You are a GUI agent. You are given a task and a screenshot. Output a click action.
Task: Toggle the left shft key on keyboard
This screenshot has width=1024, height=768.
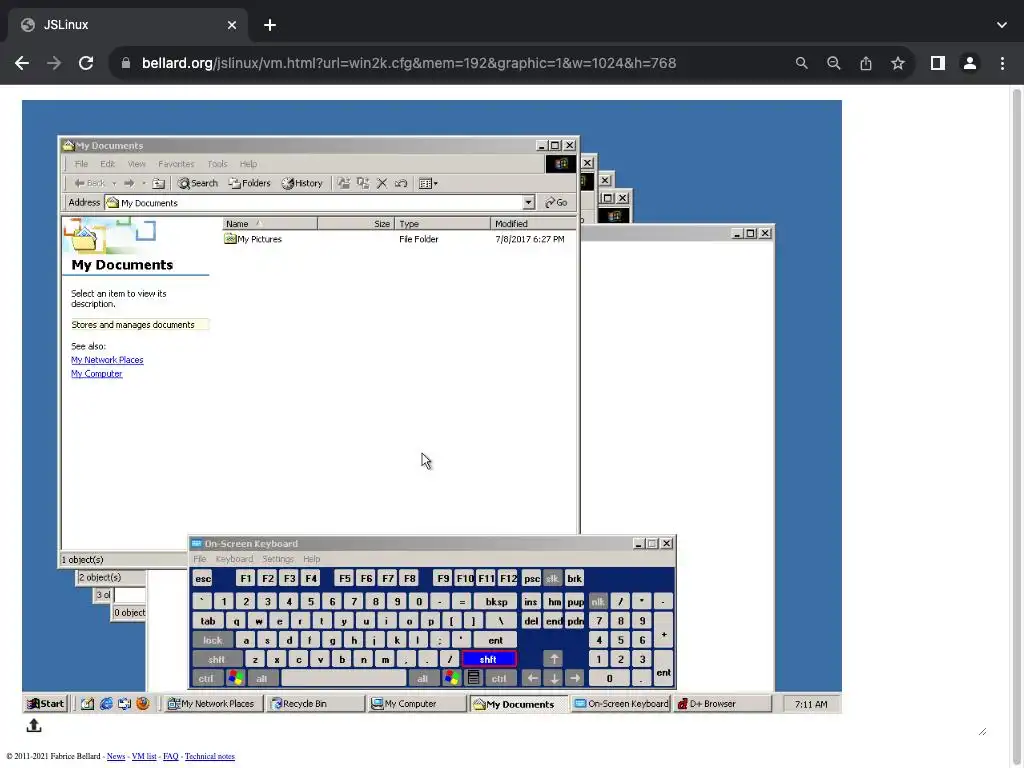(x=217, y=659)
